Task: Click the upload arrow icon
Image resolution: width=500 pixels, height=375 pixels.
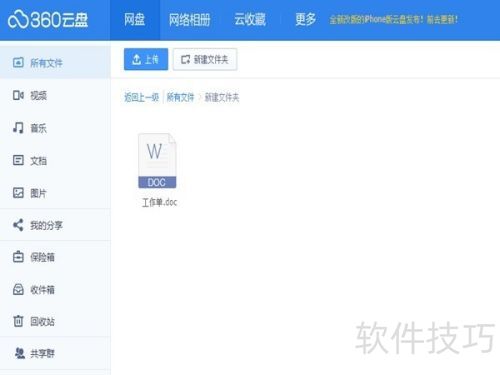Action: 137,59
